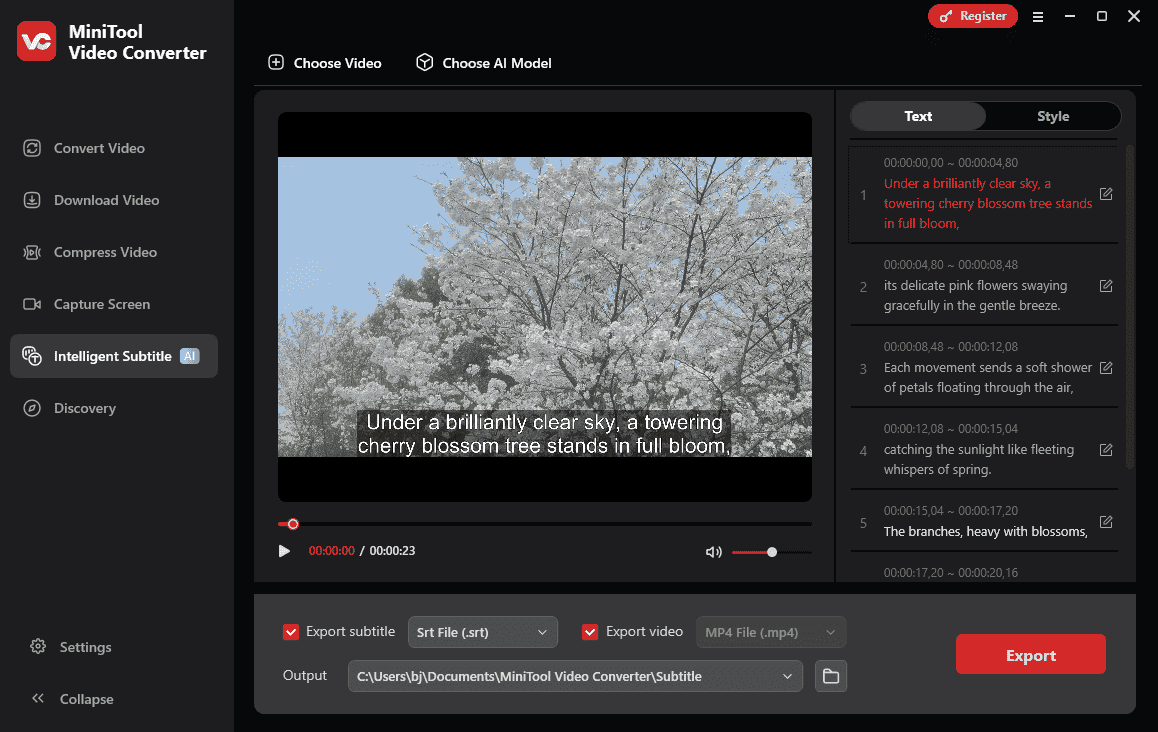The height and width of the screenshot is (732, 1158).
Task: Click the Choose AI Model cube icon
Action: pos(425,62)
